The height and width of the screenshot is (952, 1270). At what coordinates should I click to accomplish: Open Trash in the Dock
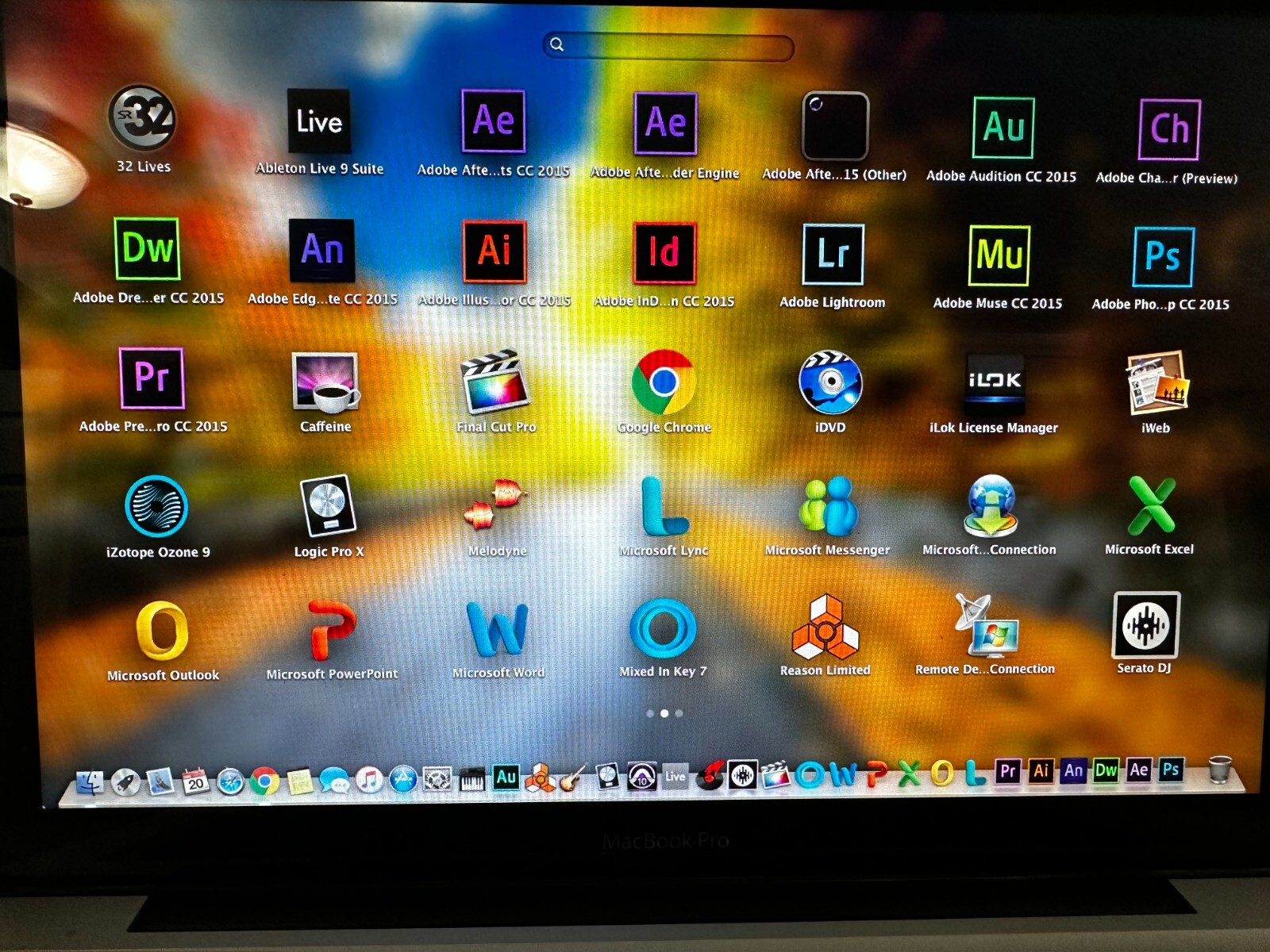(x=1219, y=770)
